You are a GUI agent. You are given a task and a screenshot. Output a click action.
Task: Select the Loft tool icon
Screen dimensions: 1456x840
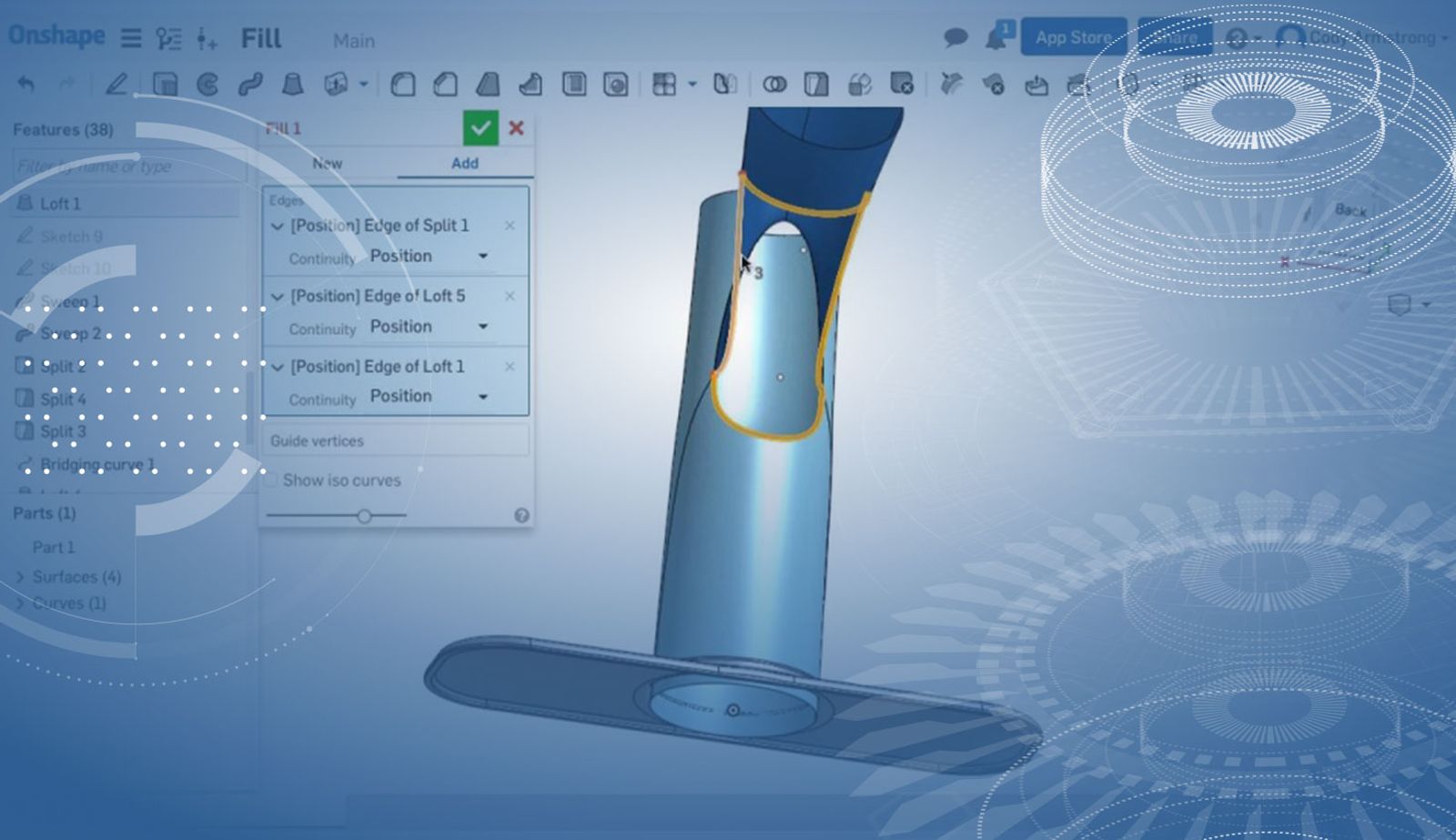(x=292, y=85)
